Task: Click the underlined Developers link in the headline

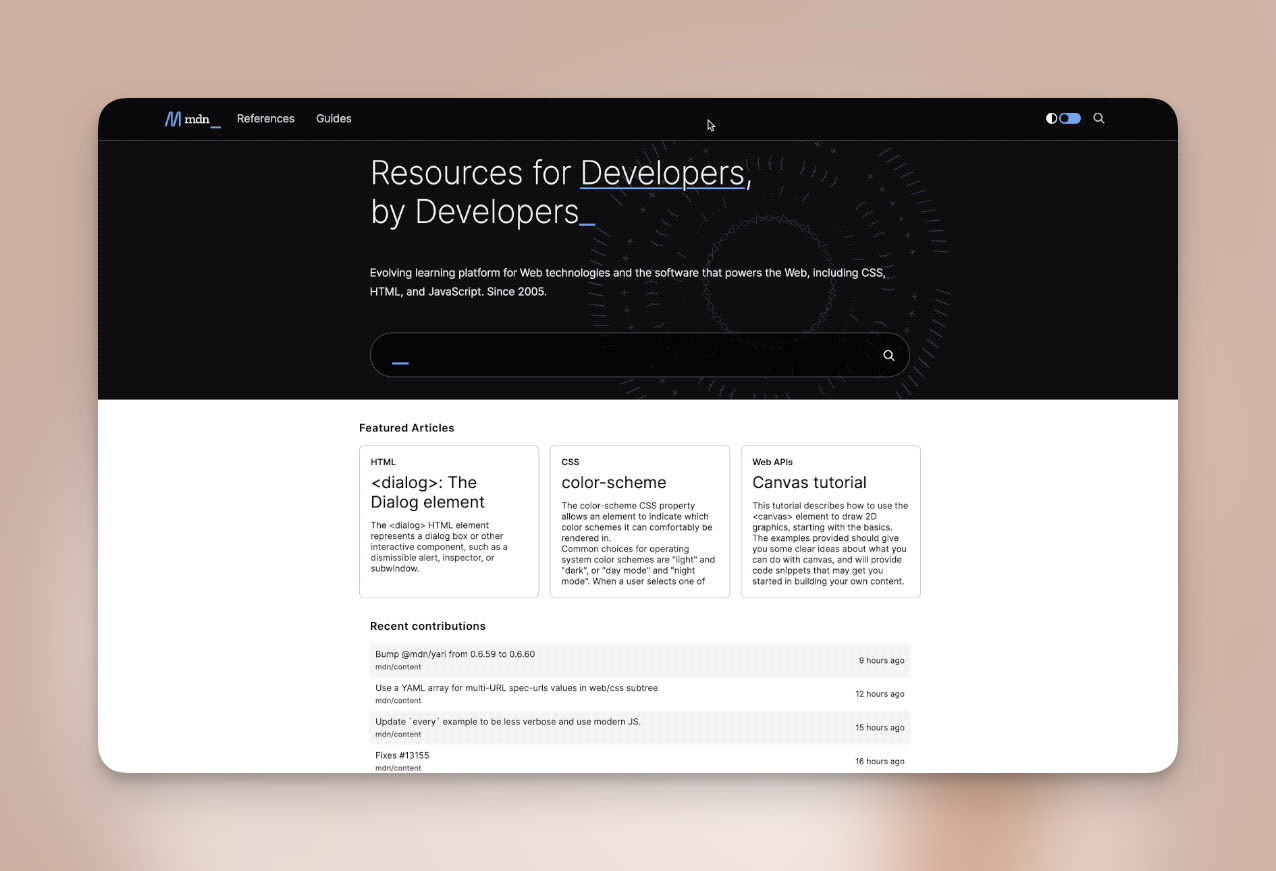Action: tap(662, 173)
